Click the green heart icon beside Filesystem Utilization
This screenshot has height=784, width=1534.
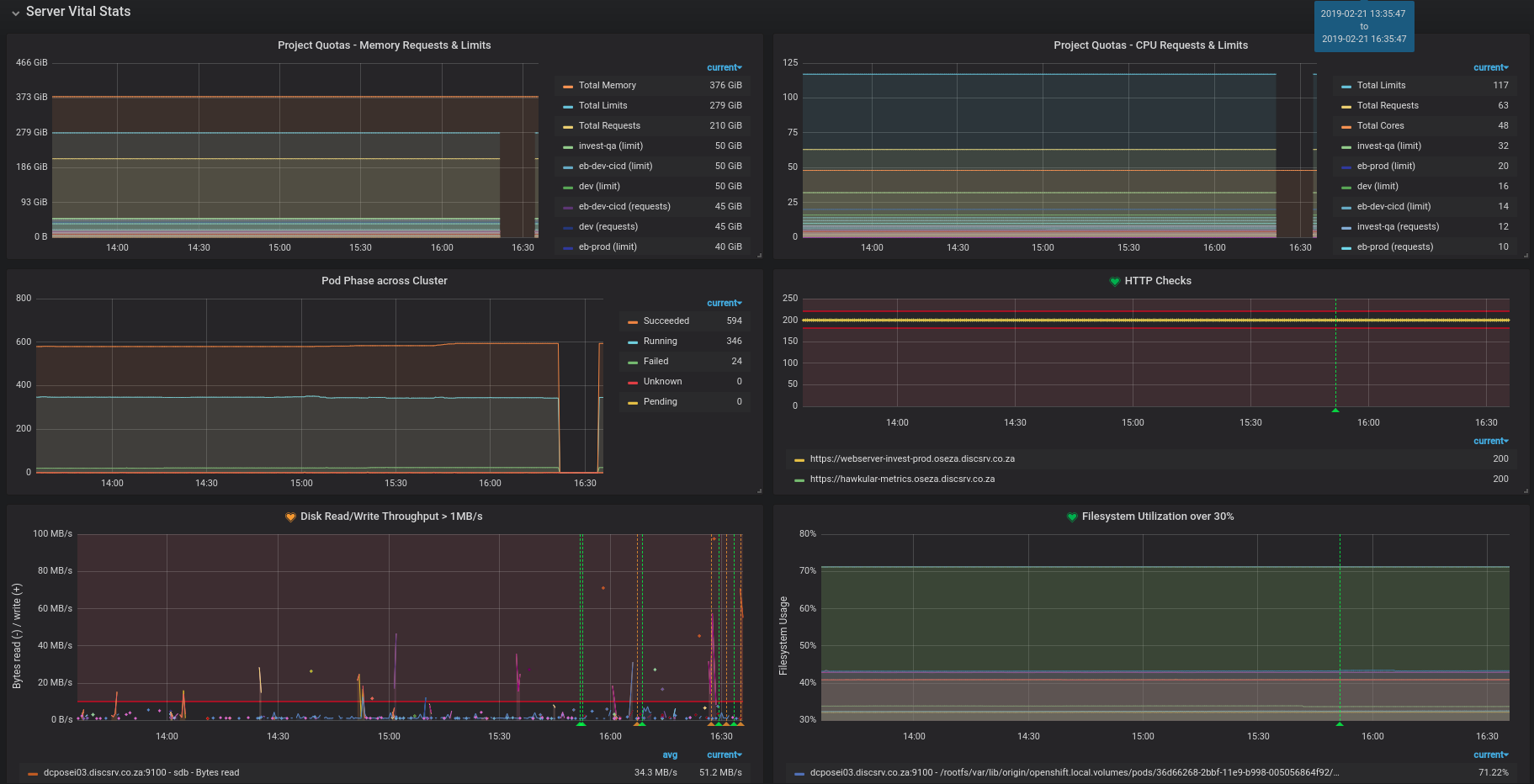(1072, 516)
